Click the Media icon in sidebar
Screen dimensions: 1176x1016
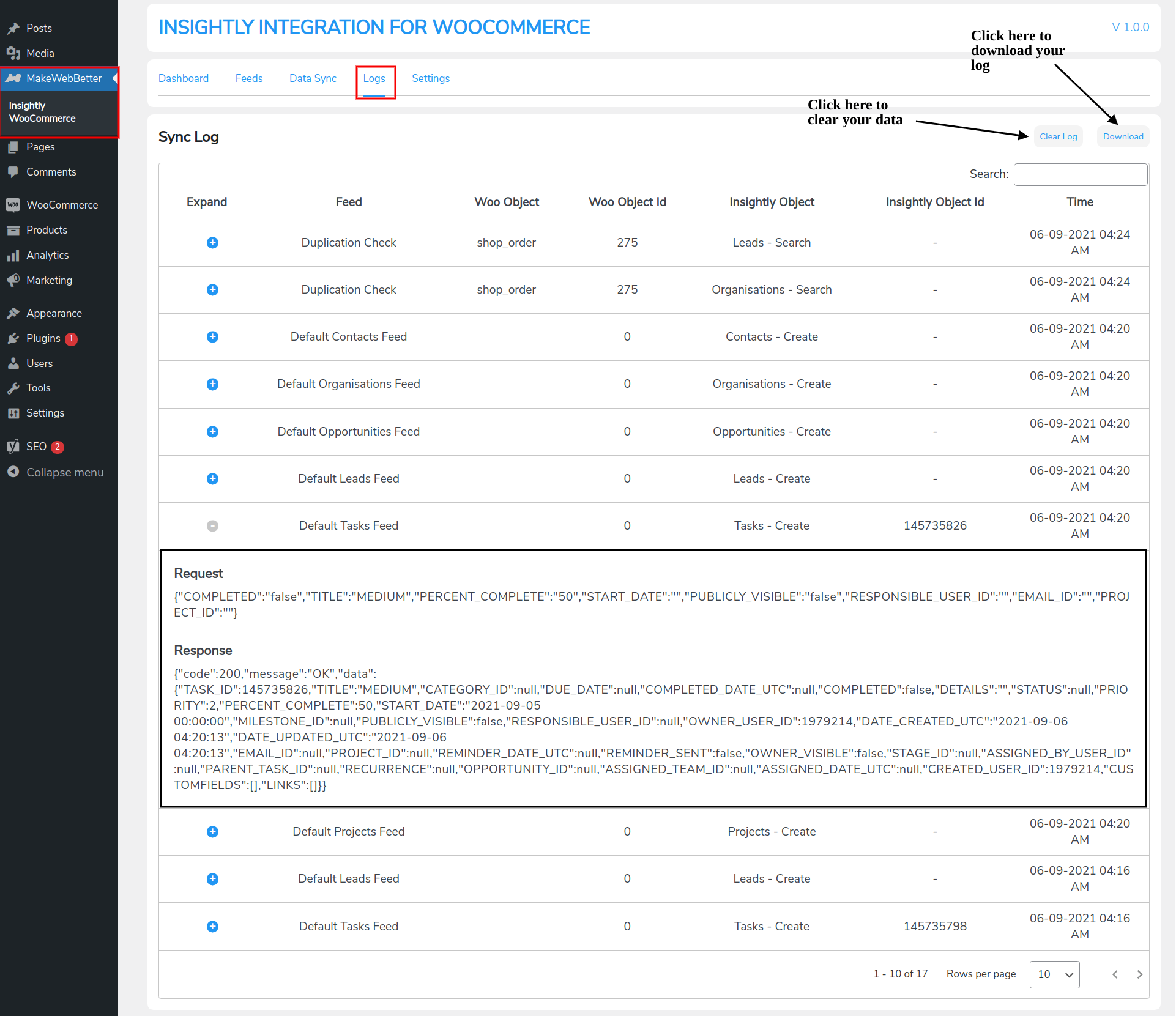click(13, 53)
